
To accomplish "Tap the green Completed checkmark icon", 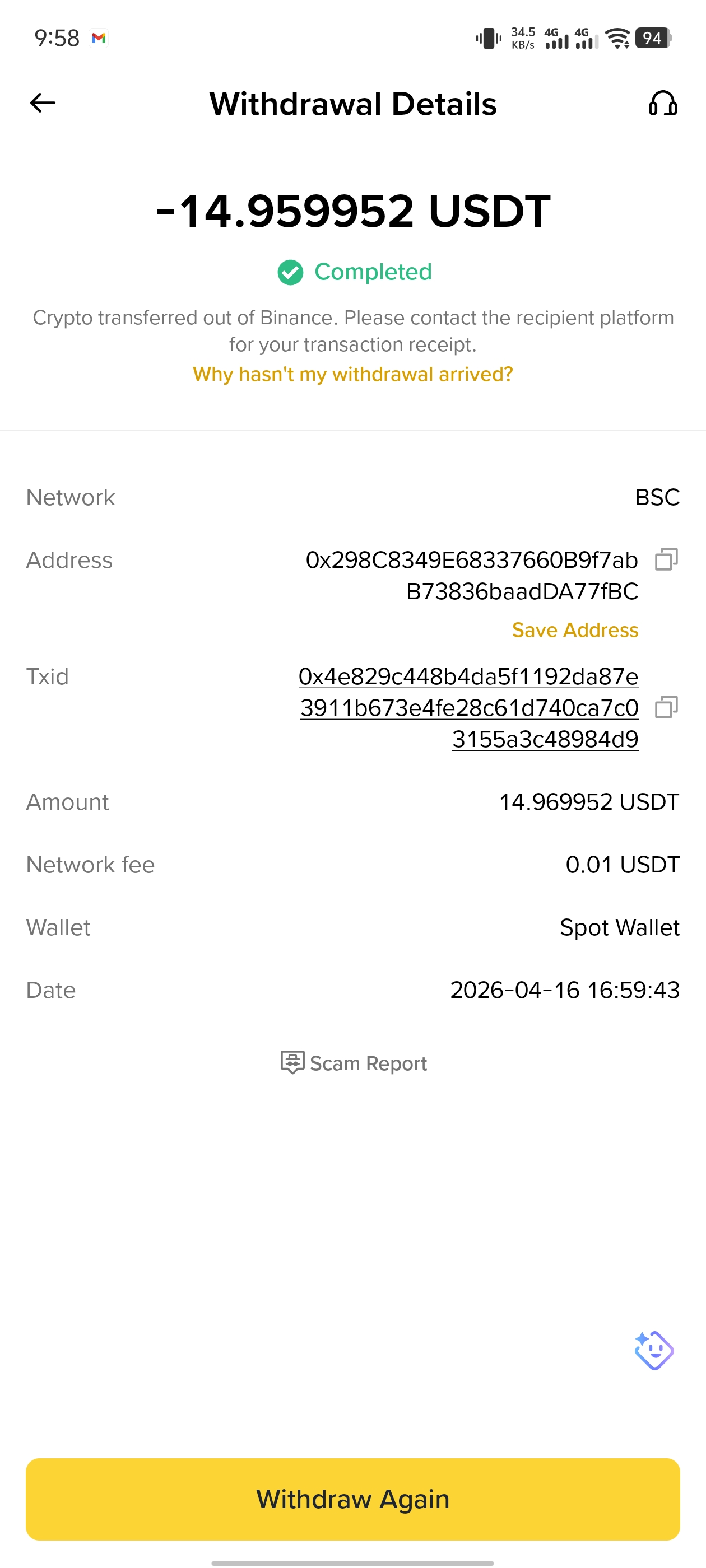I will click(x=291, y=272).
